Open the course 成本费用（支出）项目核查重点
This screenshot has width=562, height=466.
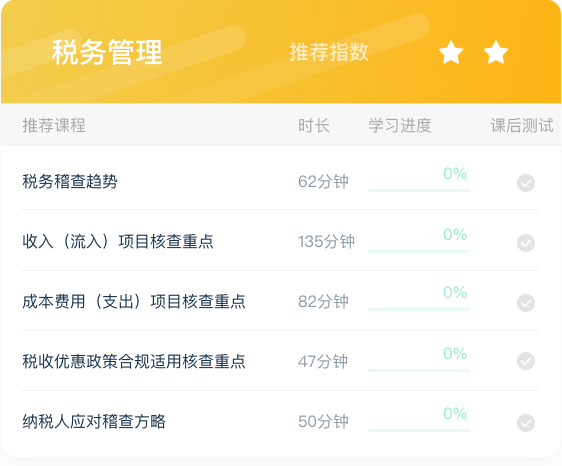(134, 301)
